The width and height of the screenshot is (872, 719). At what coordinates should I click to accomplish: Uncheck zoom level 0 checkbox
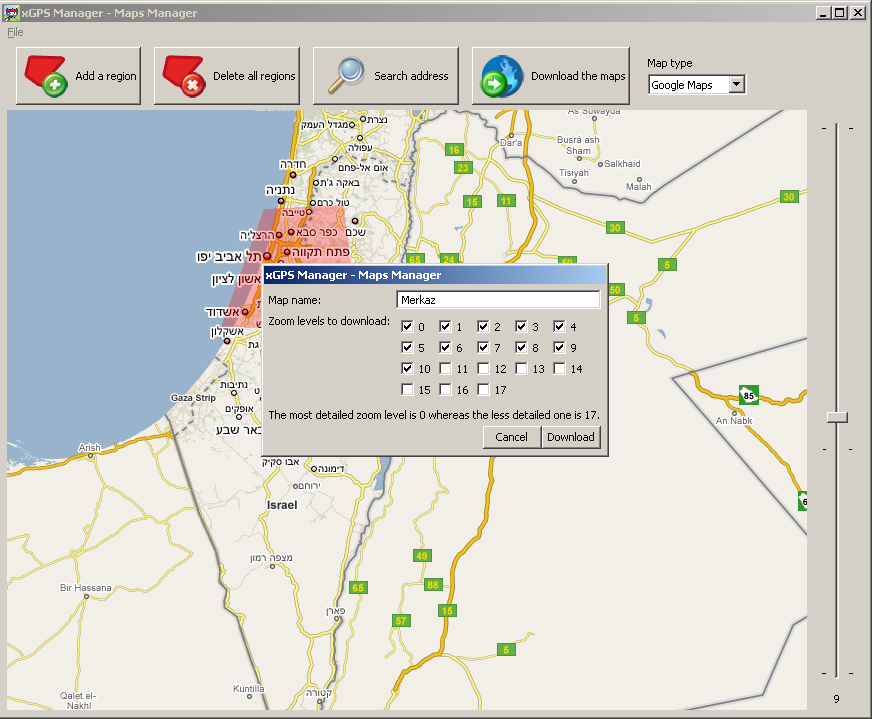(x=407, y=326)
